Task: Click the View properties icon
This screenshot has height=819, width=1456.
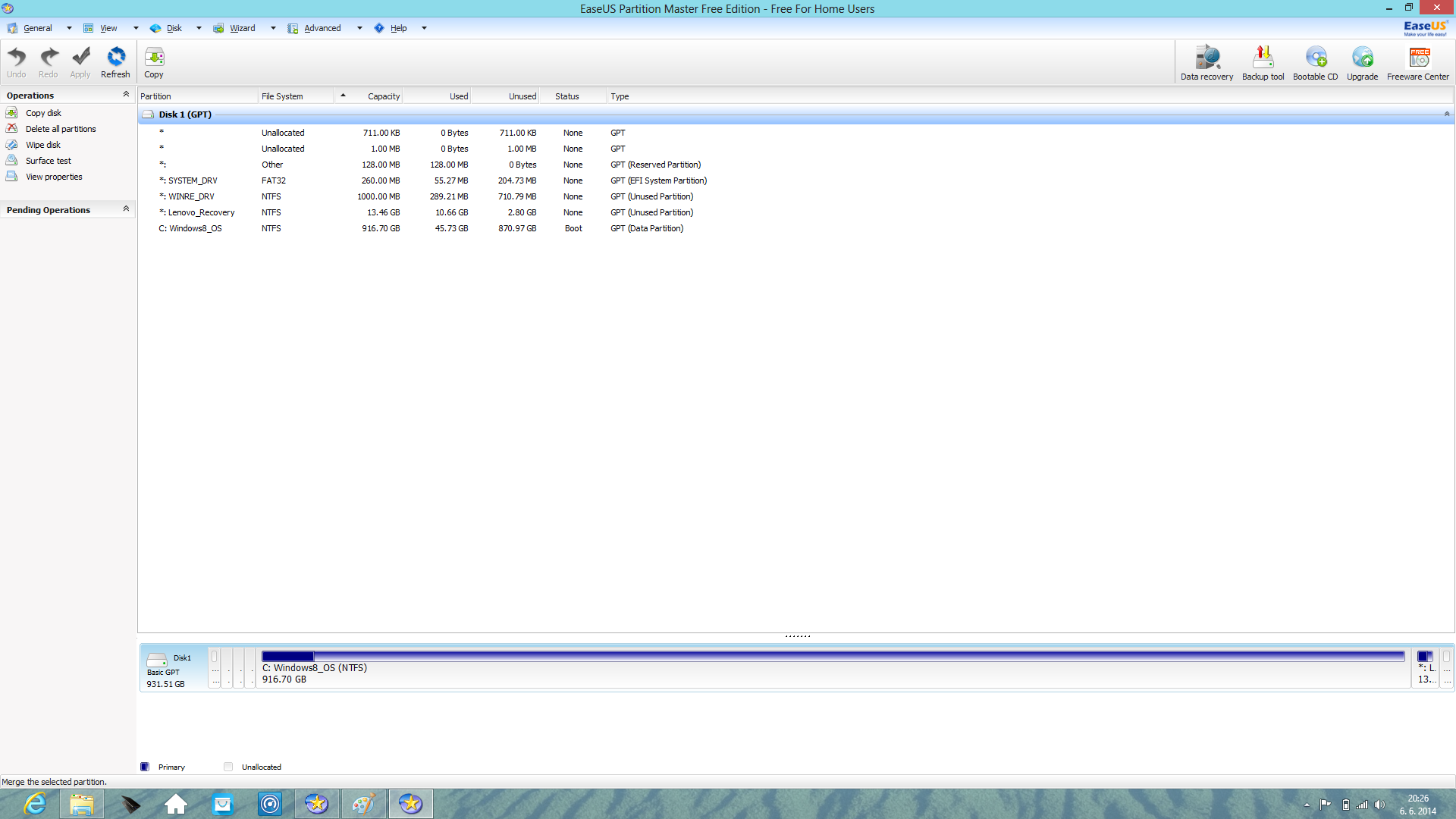Action: (12, 177)
